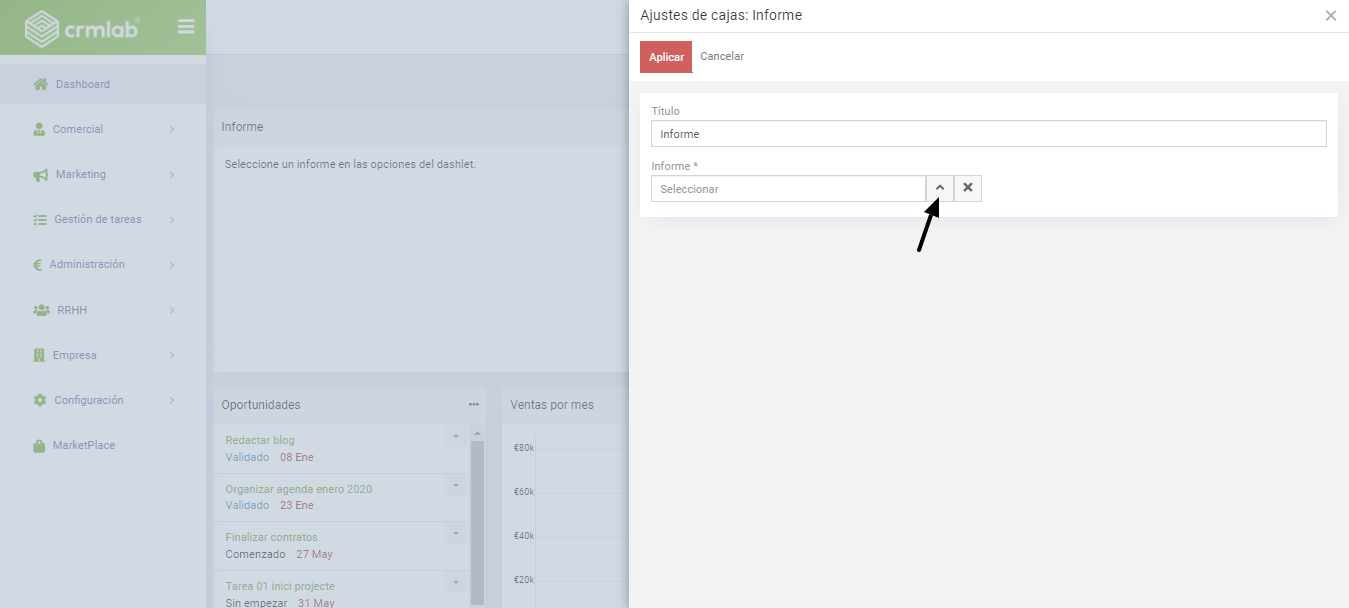Viewport: 1349px width, 608px height.
Task: Open the Informe selector arrow button
Action: tap(940, 188)
